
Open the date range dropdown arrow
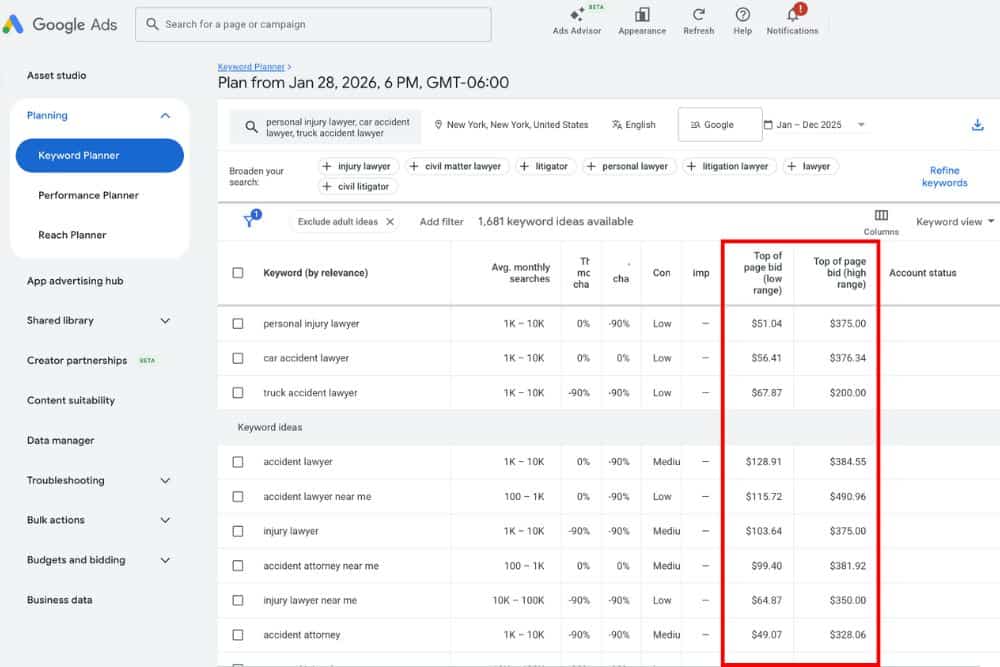point(861,125)
